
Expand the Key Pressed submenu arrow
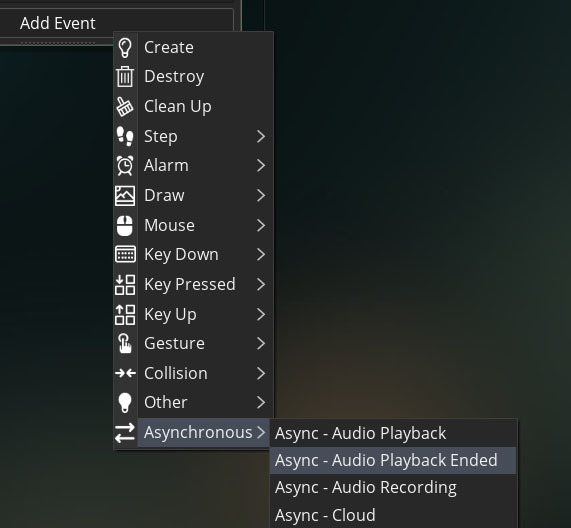click(261, 284)
